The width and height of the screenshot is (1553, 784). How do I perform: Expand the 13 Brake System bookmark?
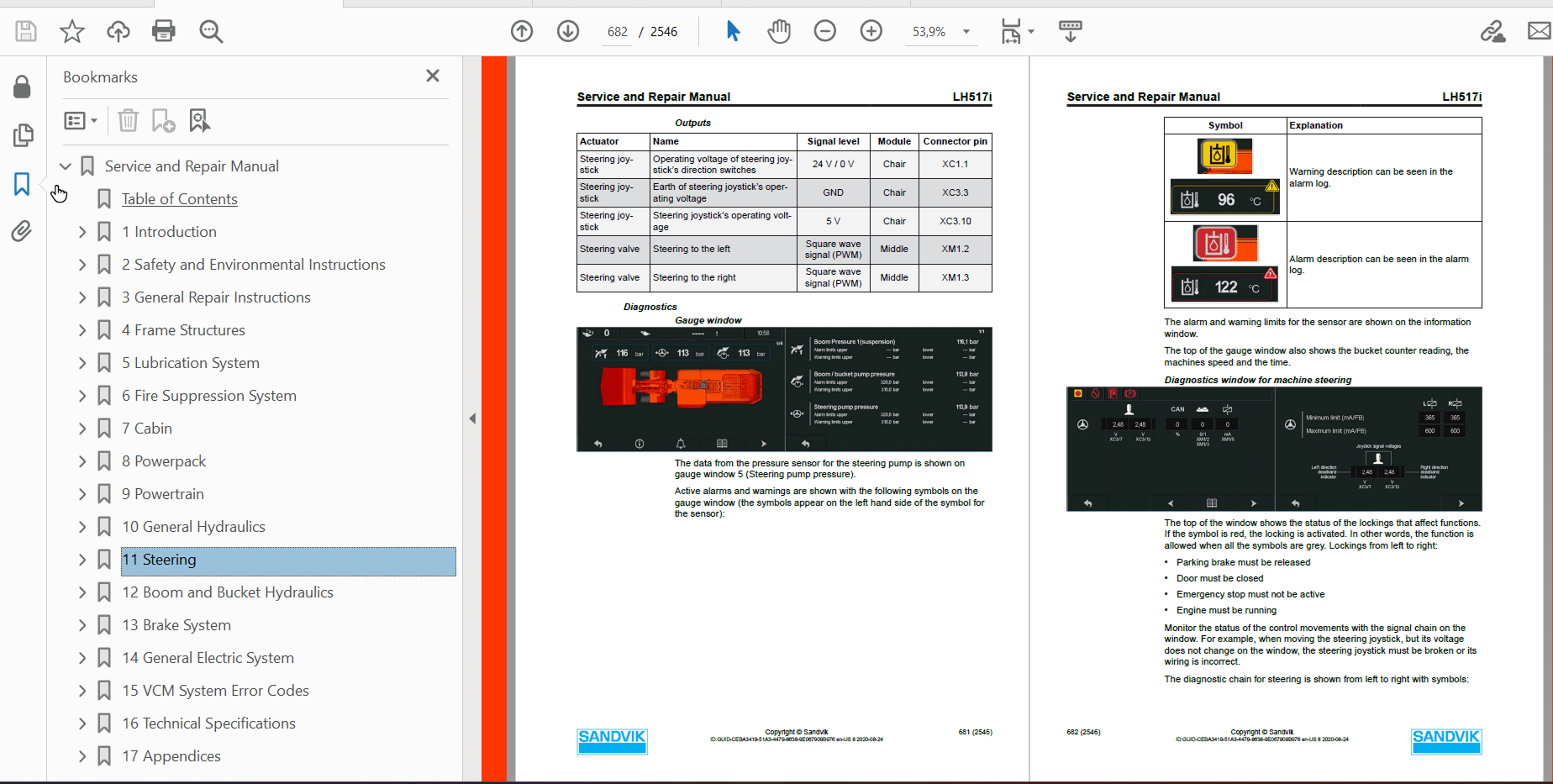click(82, 625)
